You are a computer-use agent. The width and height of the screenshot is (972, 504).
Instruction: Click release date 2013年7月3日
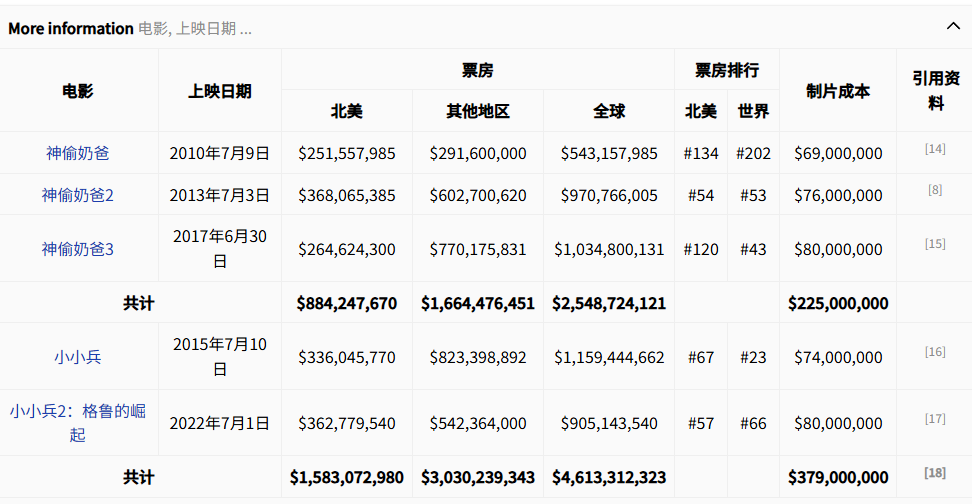[x=219, y=195]
